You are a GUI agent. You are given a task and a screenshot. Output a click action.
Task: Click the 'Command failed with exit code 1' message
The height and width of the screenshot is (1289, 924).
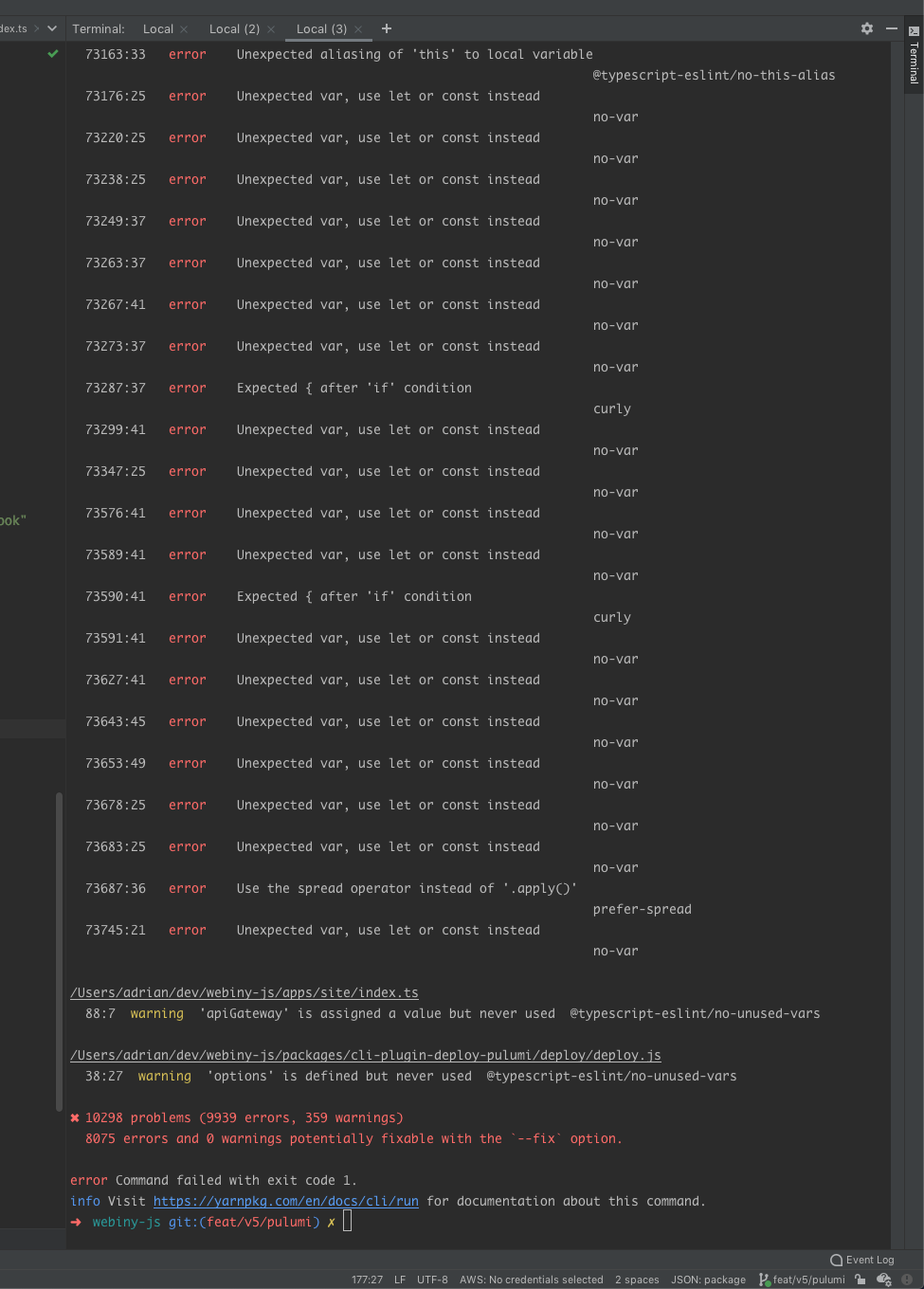point(237,1180)
